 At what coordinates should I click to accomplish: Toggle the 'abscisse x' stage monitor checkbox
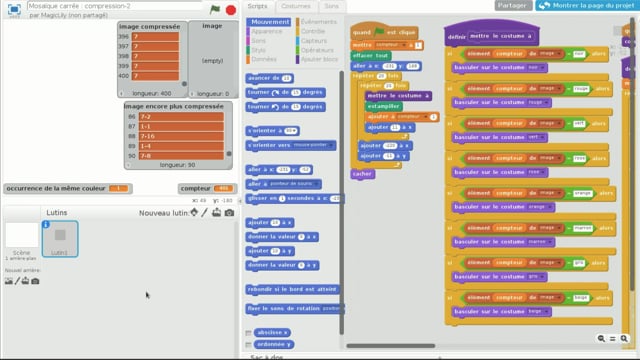coord(248,333)
